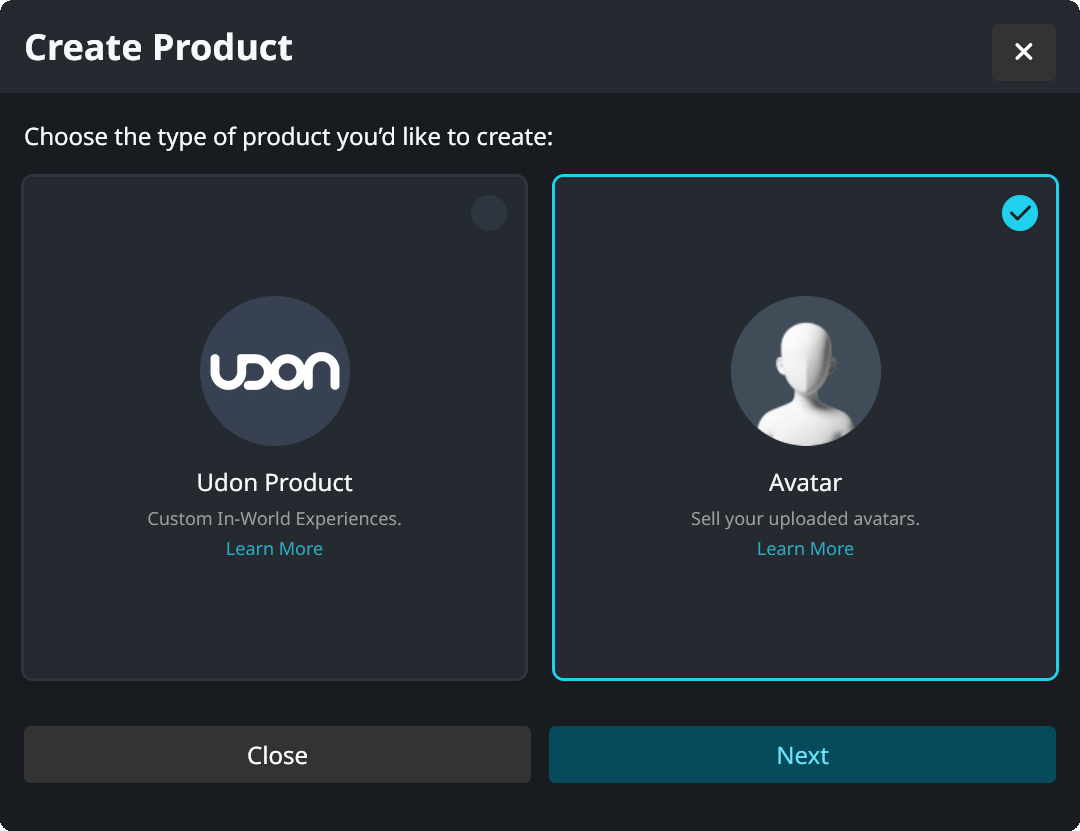Select the Udon Product radio circle
The width and height of the screenshot is (1080, 831).
tap(489, 213)
